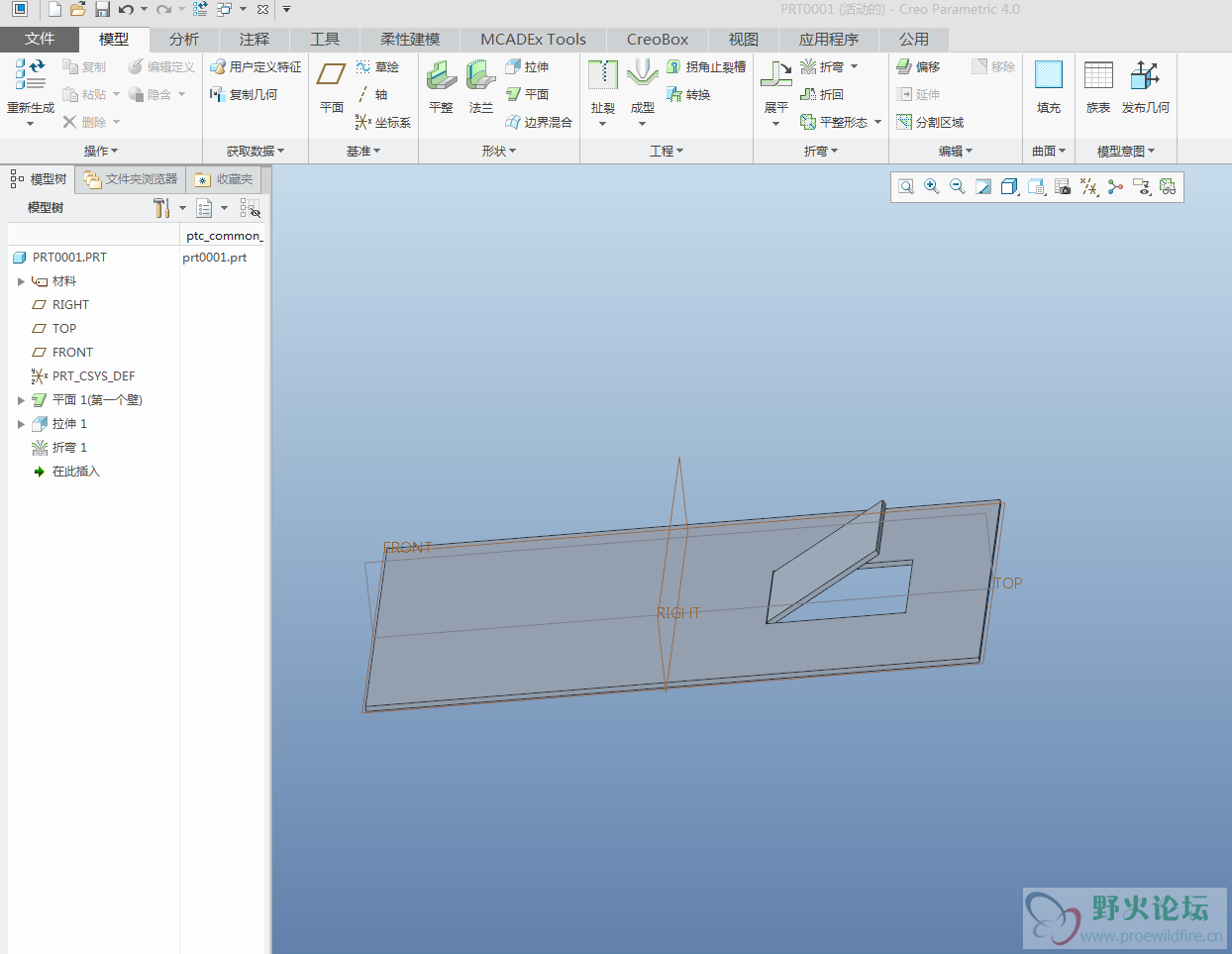Toggle the datum display filters in viewport toolbar
This screenshot has height=954, width=1232.
click(1089, 186)
